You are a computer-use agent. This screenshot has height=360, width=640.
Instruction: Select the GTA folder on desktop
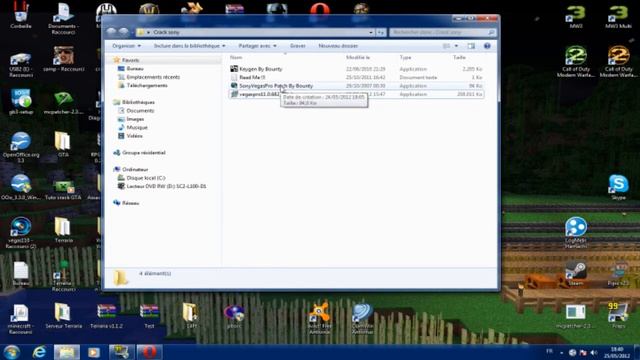(x=63, y=144)
